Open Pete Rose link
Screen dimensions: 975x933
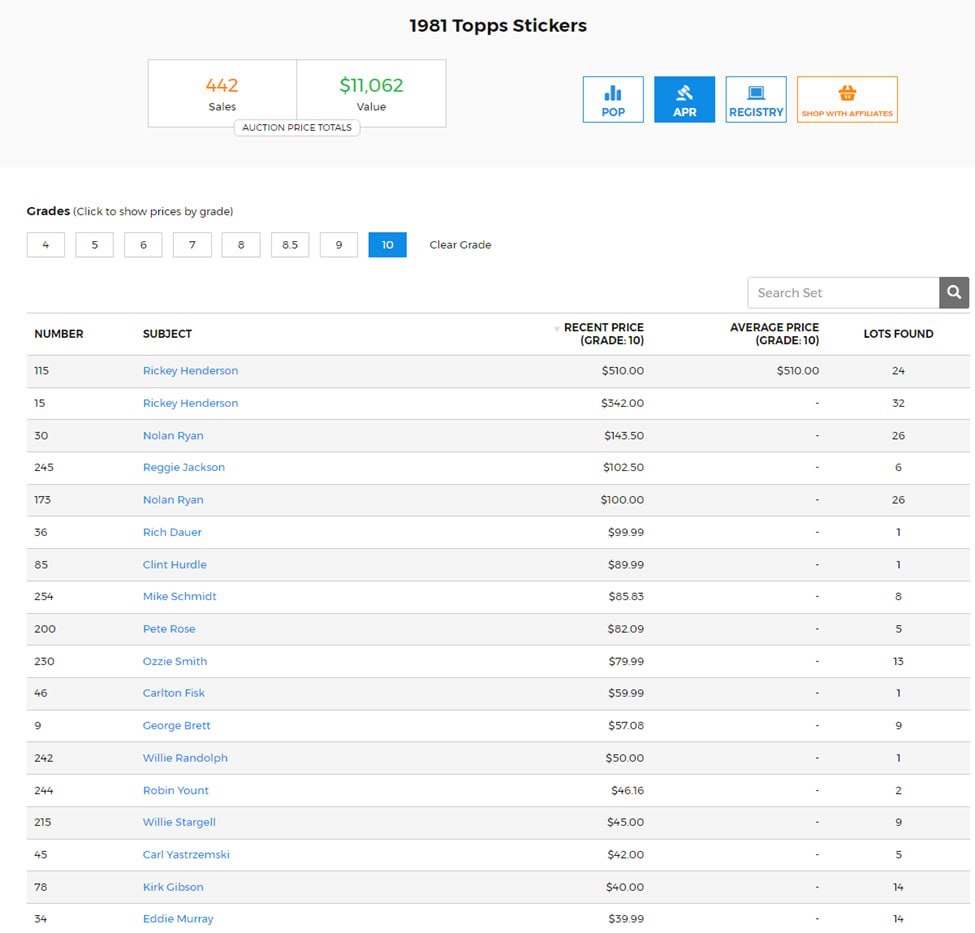[169, 629]
